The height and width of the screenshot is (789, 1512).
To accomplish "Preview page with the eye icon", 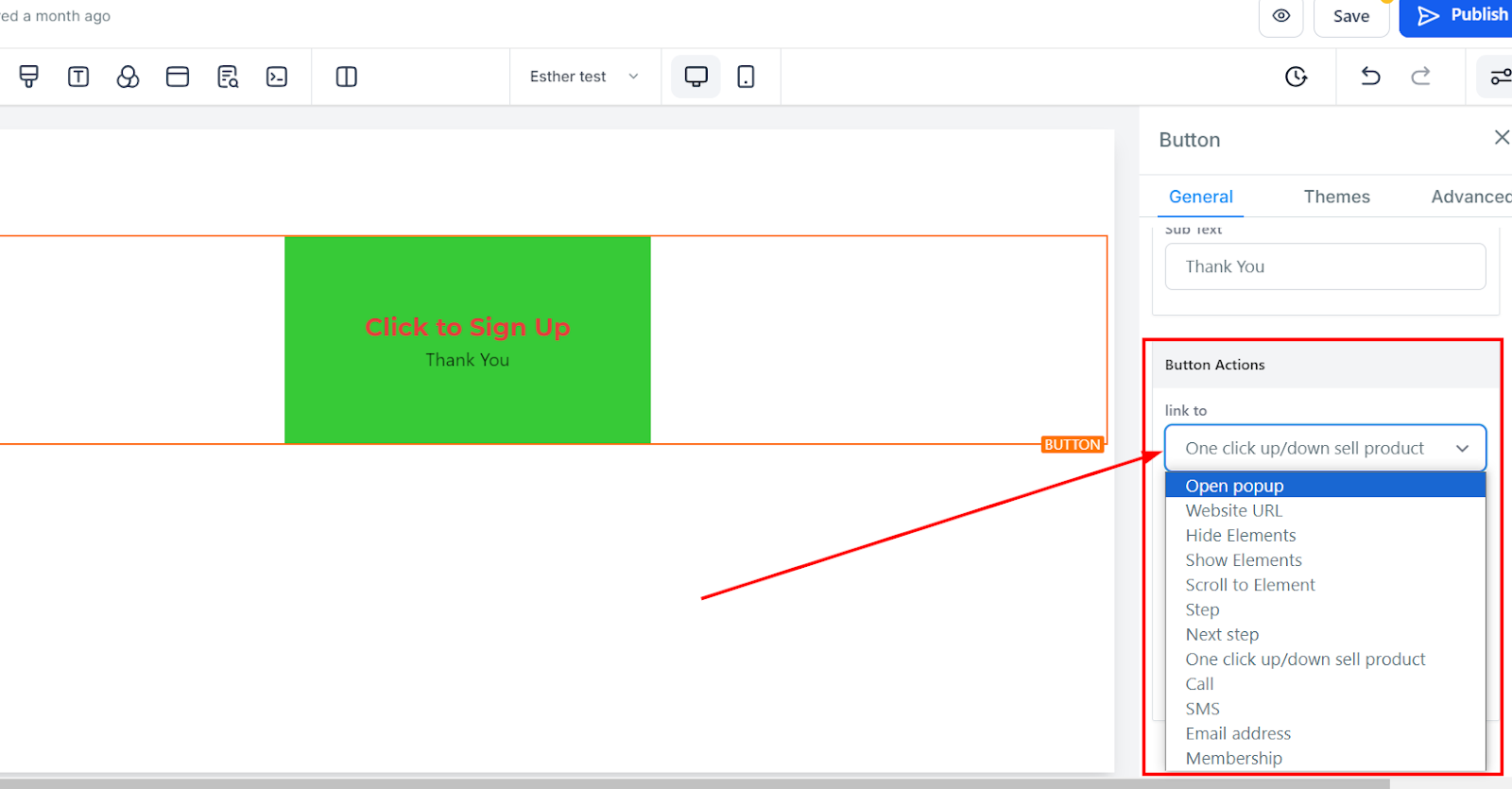I will [x=1281, y=16].
